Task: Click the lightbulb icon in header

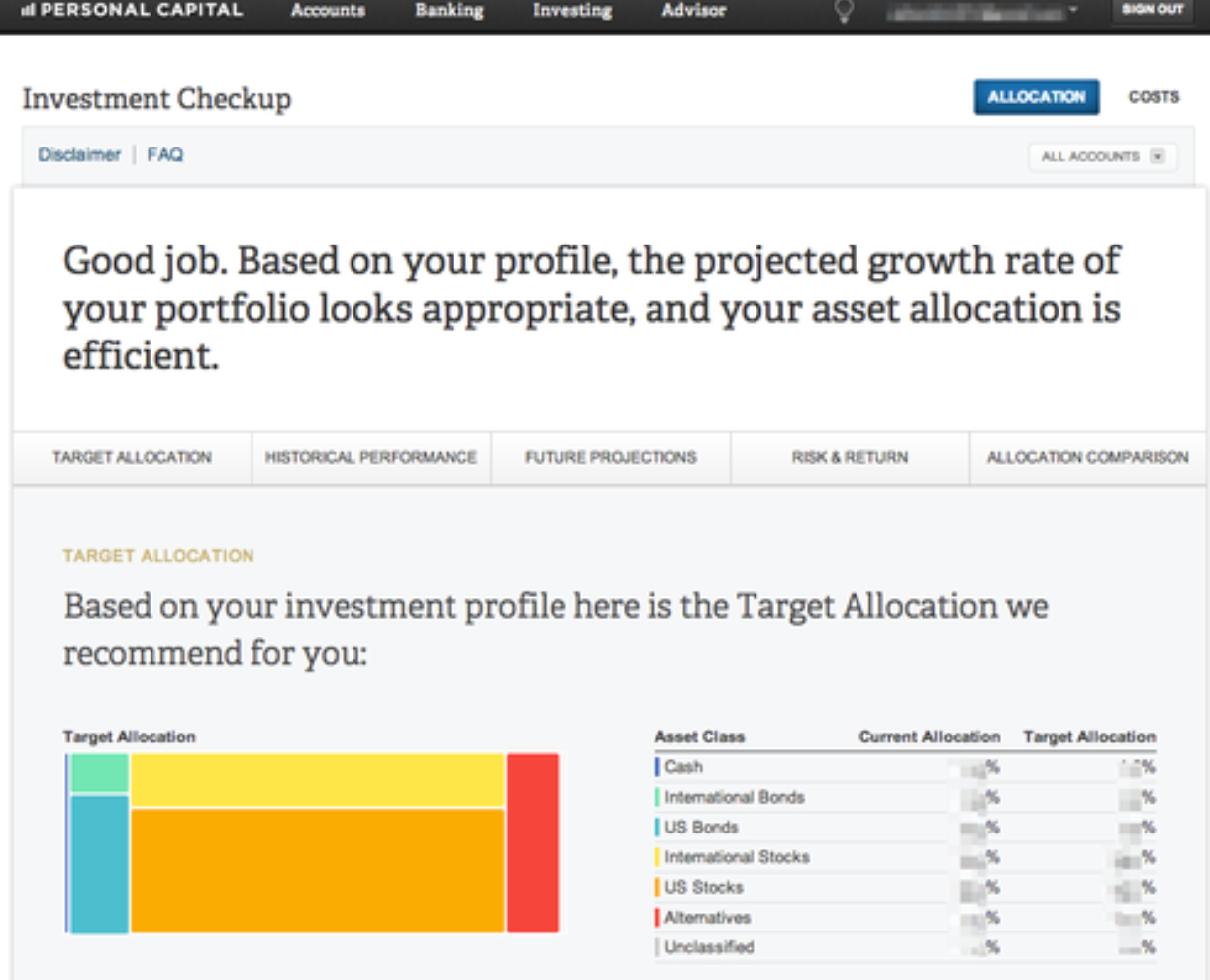Action: 844,11
